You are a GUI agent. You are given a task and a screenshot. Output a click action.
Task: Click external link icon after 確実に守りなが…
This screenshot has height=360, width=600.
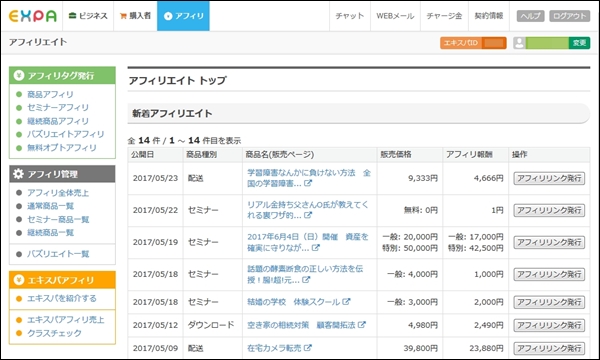click(x=316, y=248)
